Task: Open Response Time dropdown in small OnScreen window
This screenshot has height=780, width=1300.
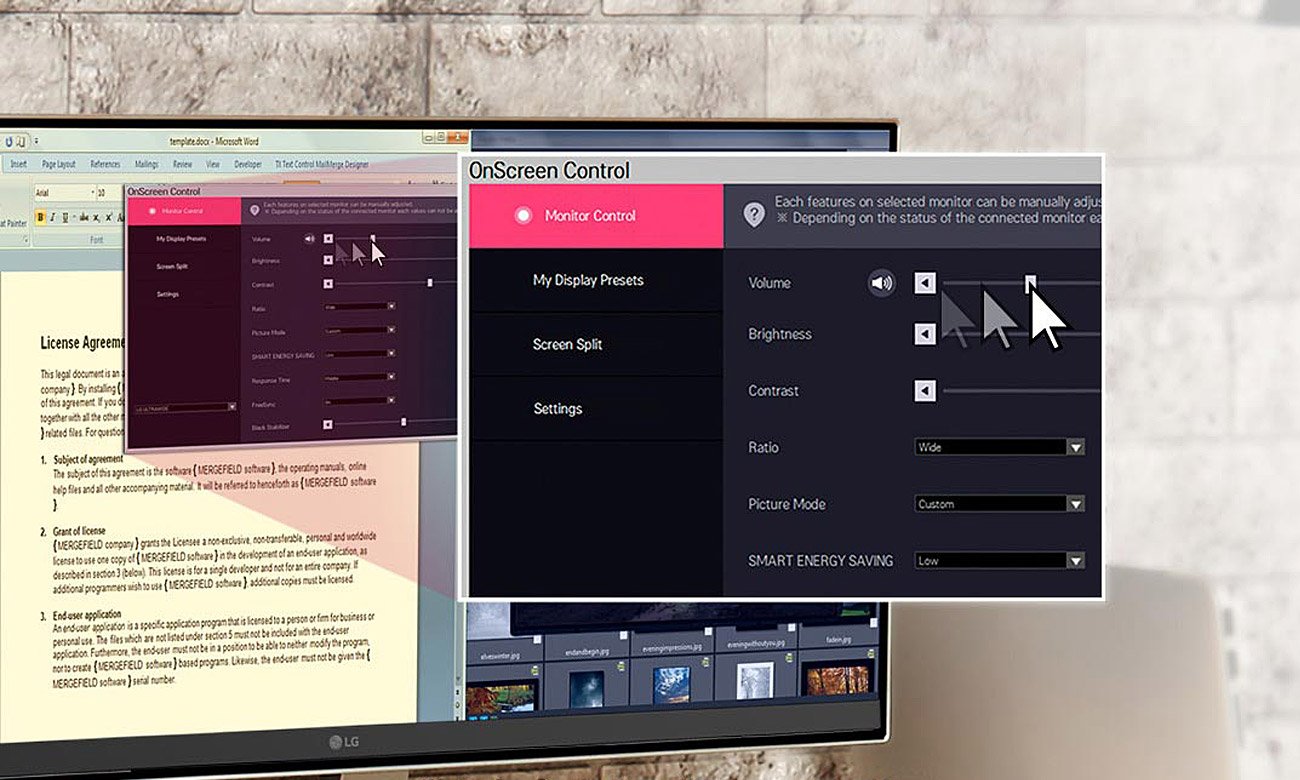Action: (359, 378)
